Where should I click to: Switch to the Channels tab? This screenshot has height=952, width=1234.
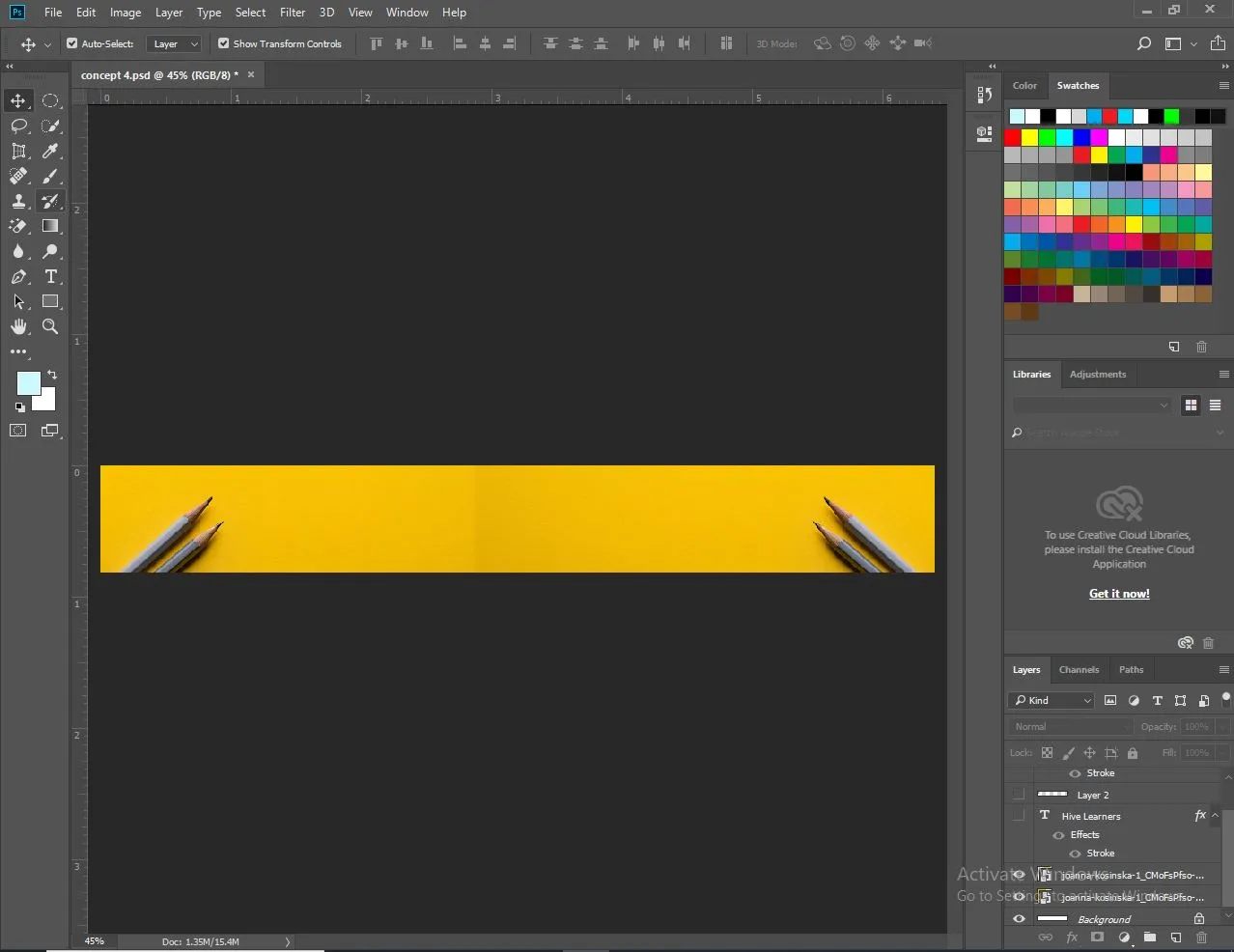(1079, 669)
